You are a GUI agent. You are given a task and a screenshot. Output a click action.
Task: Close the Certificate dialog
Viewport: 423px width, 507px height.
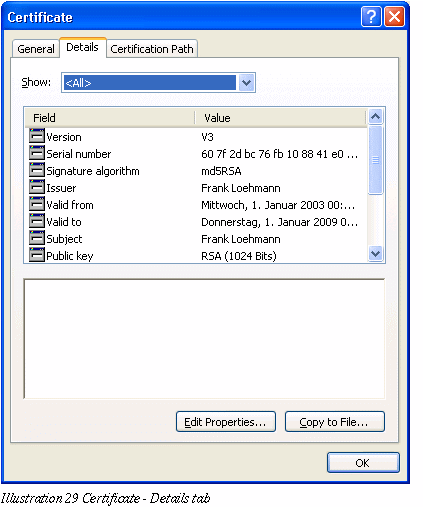(x=394, y=17)
